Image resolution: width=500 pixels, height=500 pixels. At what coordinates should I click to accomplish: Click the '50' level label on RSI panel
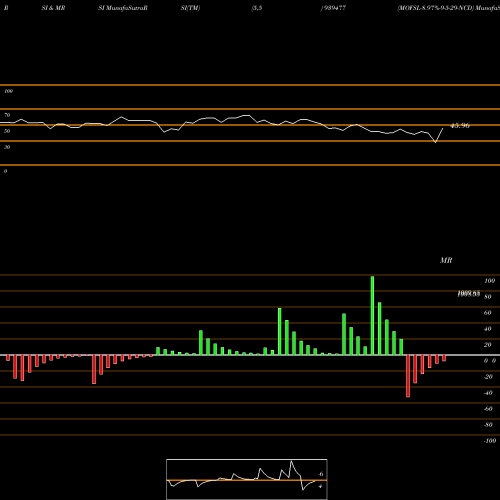click(x=7, y=131)
